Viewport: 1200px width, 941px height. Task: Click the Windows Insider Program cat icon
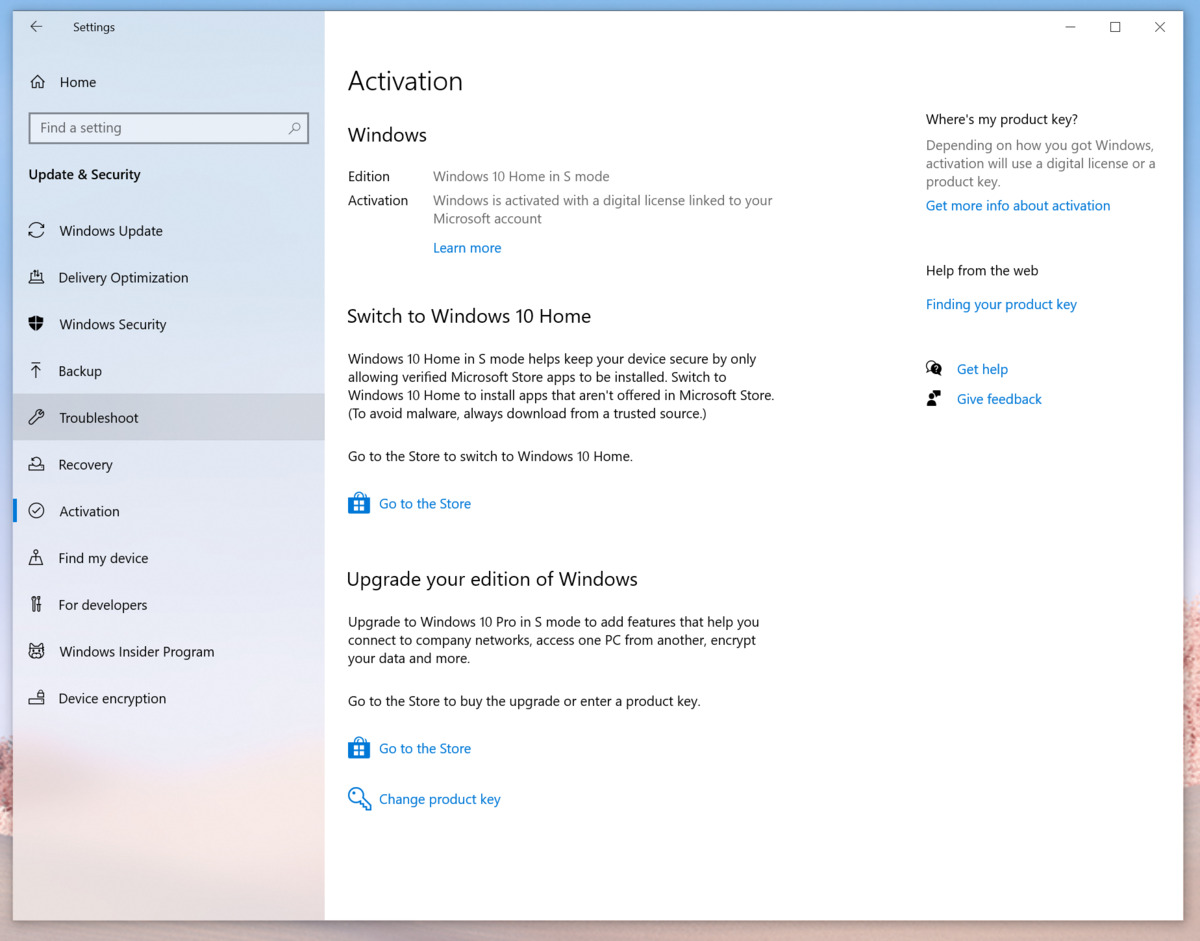click(x=37, y=651)
